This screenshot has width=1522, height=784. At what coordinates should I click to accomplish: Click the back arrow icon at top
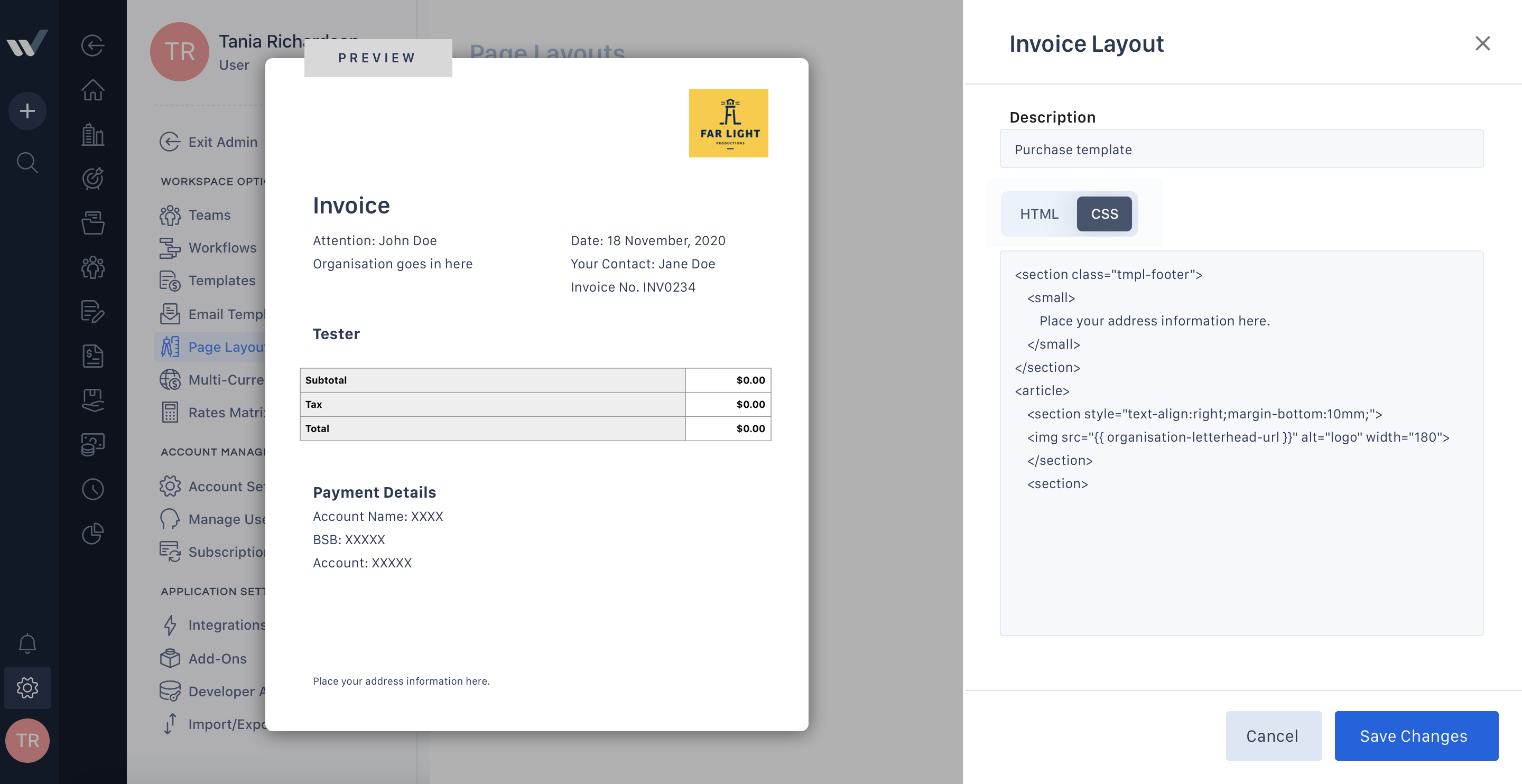[x=93, y=45]
